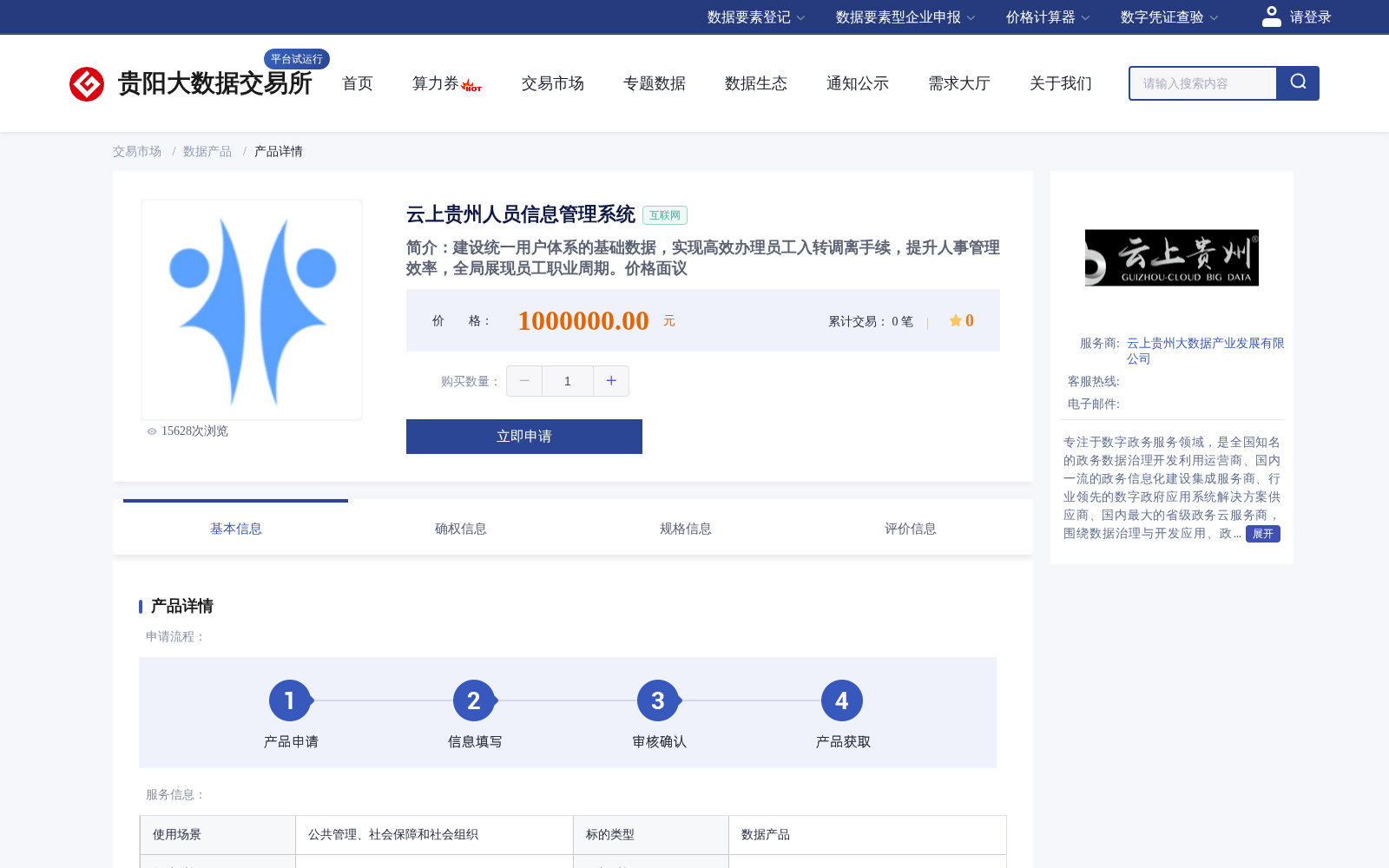Switch to 确权信息 tab
Image resolution: width=1389 pixels, height=868 pixels.
pos(460,529)
